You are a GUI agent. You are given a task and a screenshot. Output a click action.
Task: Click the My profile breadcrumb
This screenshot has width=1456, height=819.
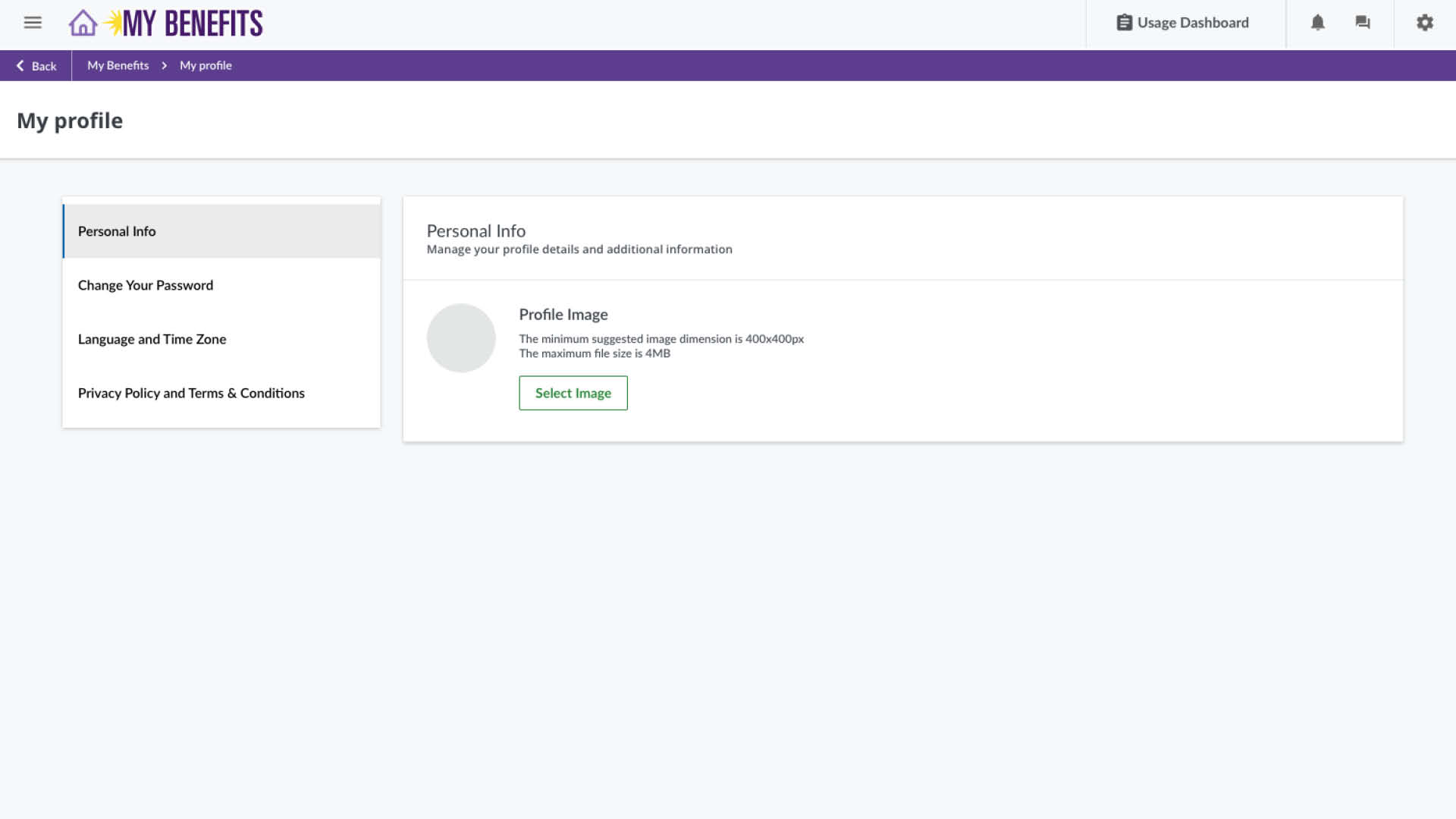click(206, 66)
